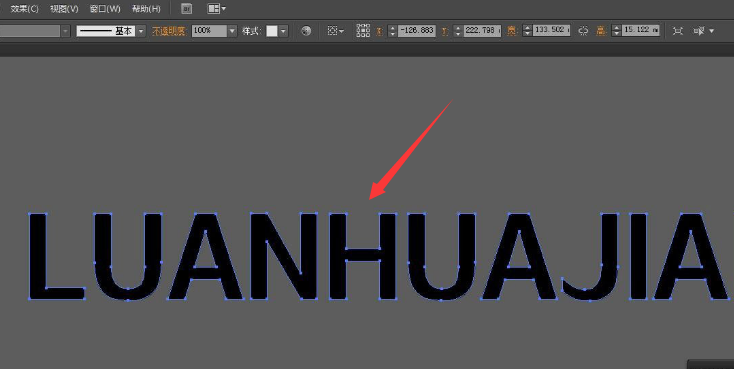Open the 视图(V) menu
734x369 pixels.
pyautogui.click(x=64, y=8)
